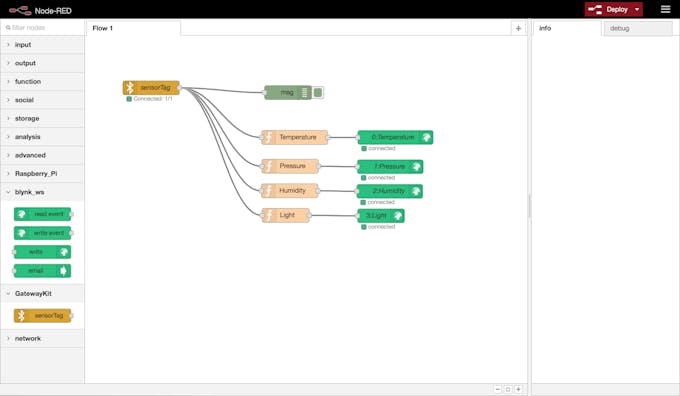Pick the sensorTag node in GatewayKit palette
680x396 pixels.
point(42,316)
